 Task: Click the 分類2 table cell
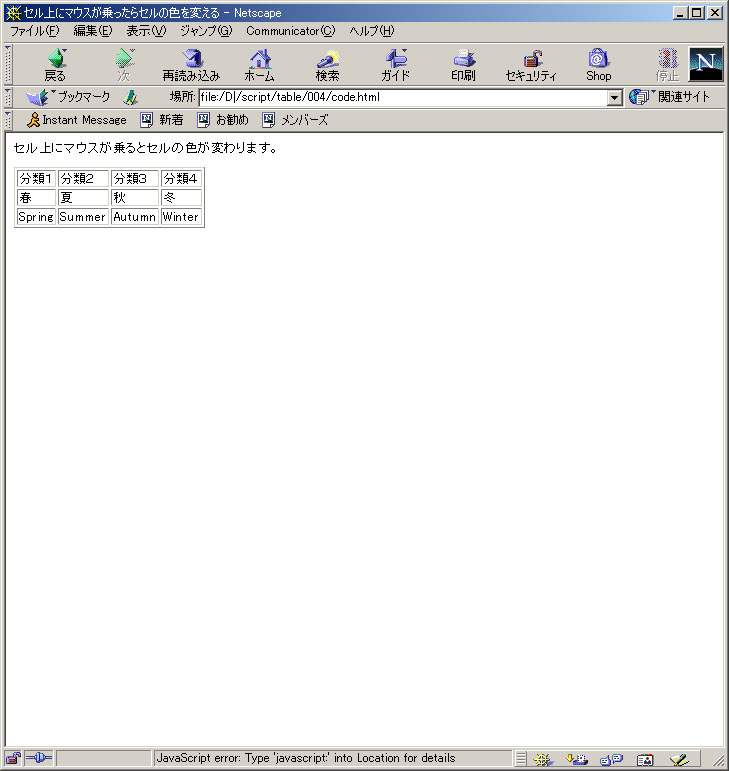(x=83, y=178)
